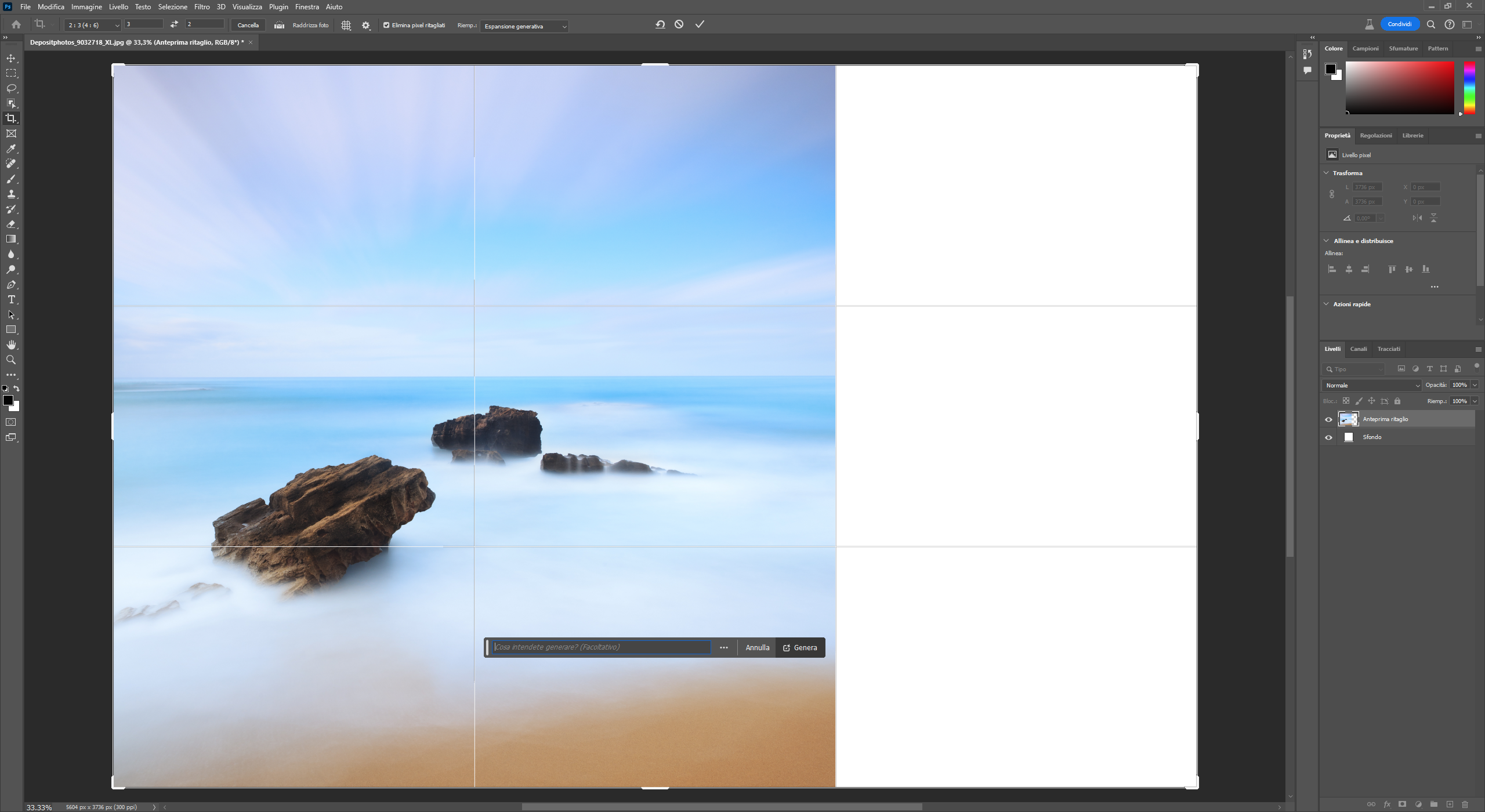Select the Zoom tool in toolbar
Image resolution: width=1485 pixels, height=812 pixels.
tap(11, 360)
